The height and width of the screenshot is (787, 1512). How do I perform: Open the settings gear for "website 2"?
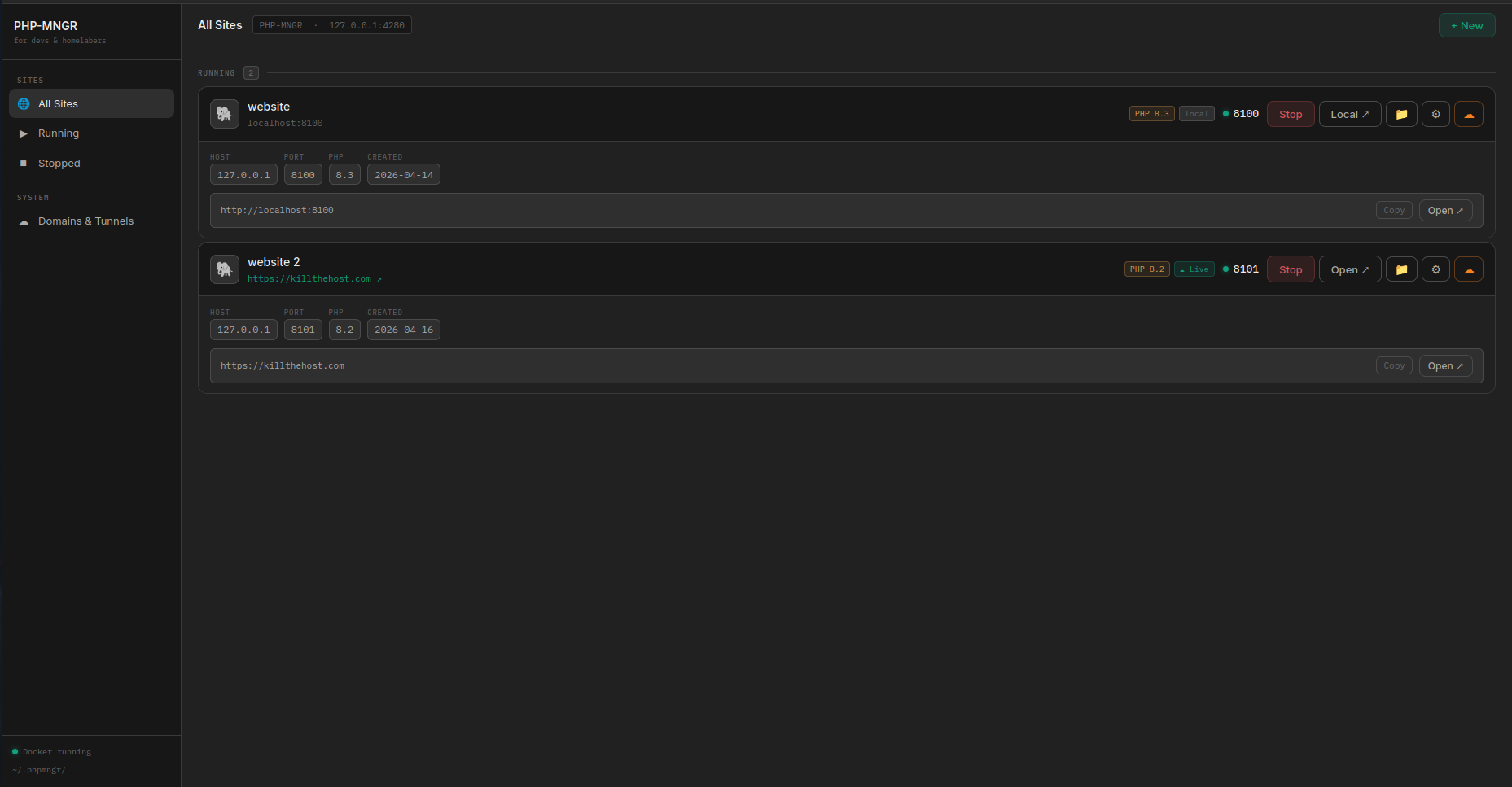(x=1435, y=269)
